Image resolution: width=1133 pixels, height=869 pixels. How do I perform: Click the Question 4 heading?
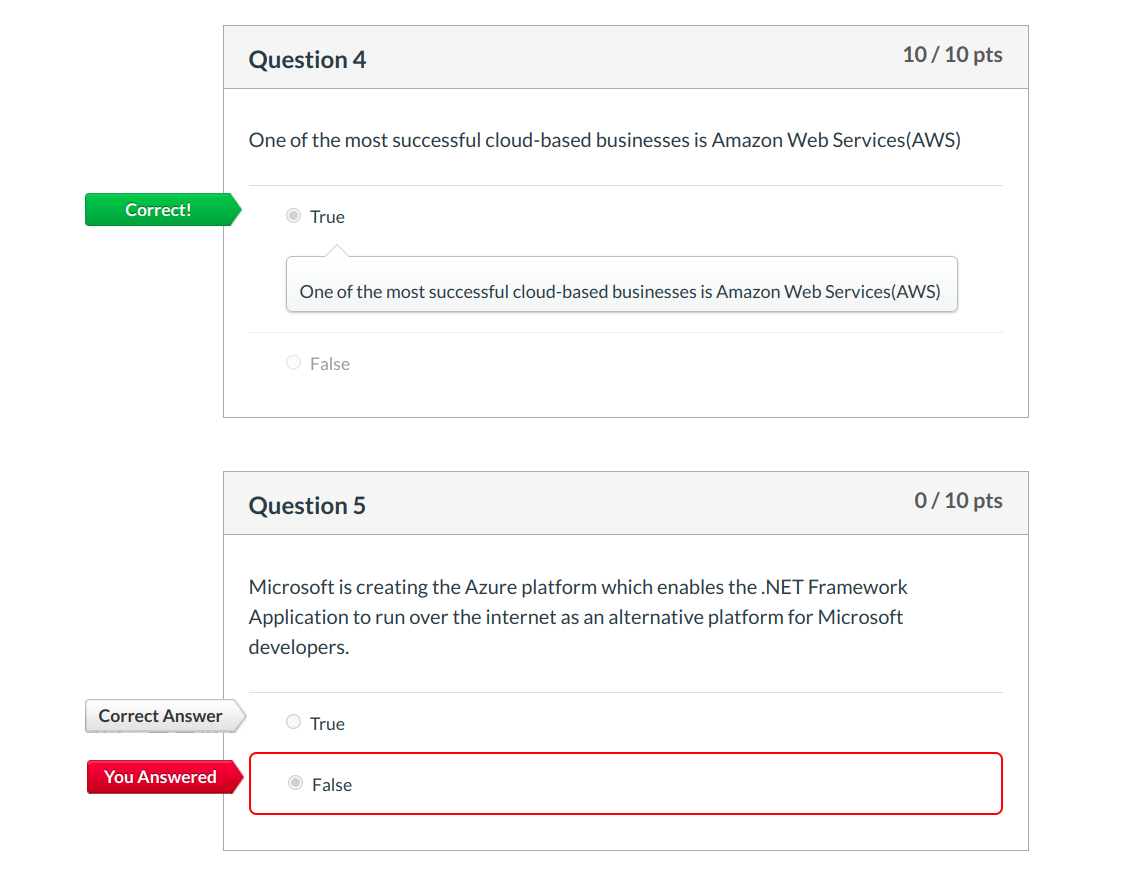pos(307,60)
